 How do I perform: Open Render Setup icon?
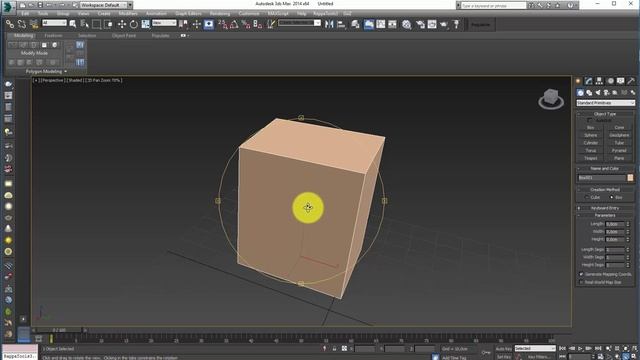[x=420, y=24]
